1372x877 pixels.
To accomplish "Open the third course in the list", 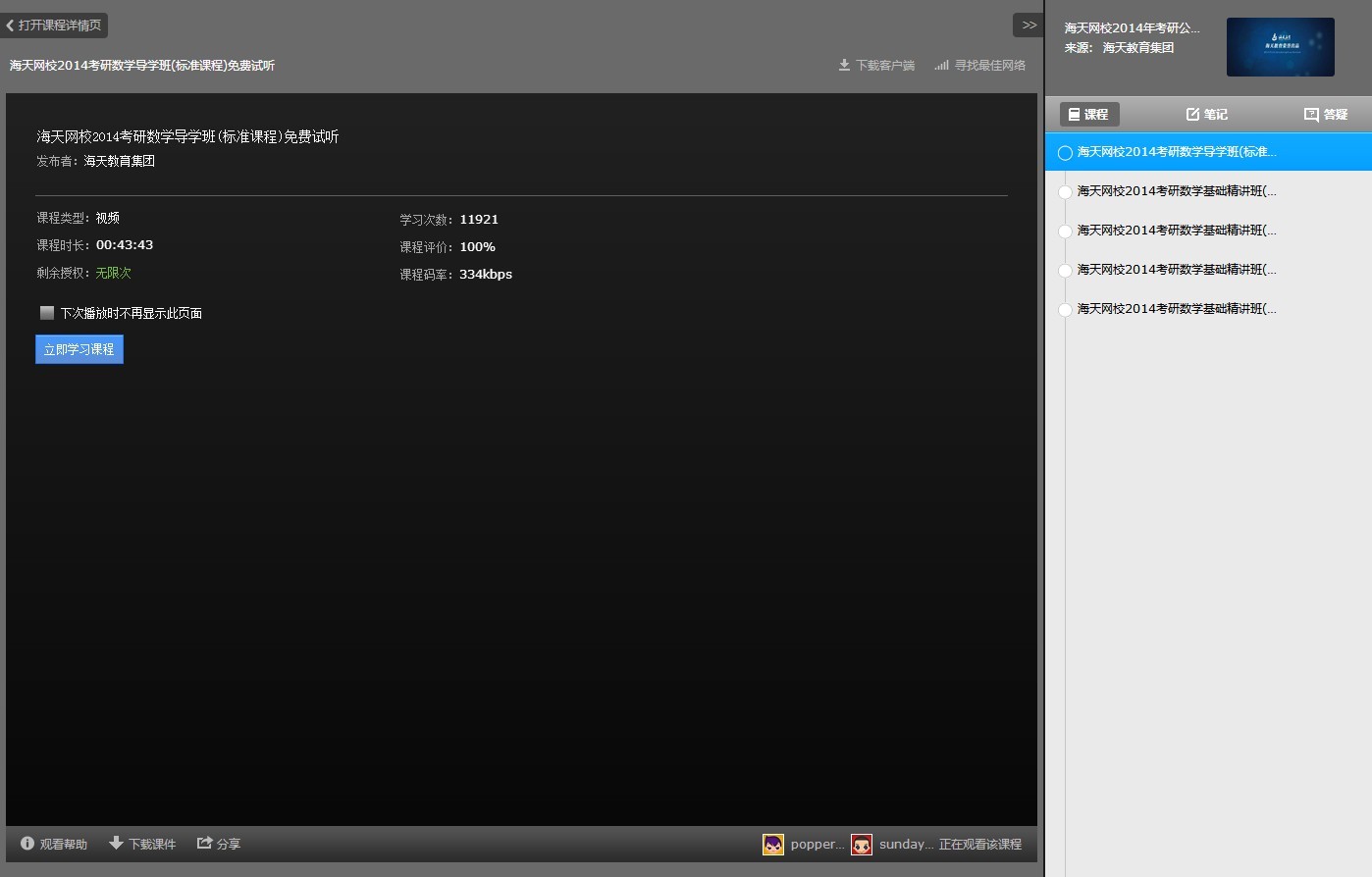I will pyautogui.click(x=1176, y=231).
